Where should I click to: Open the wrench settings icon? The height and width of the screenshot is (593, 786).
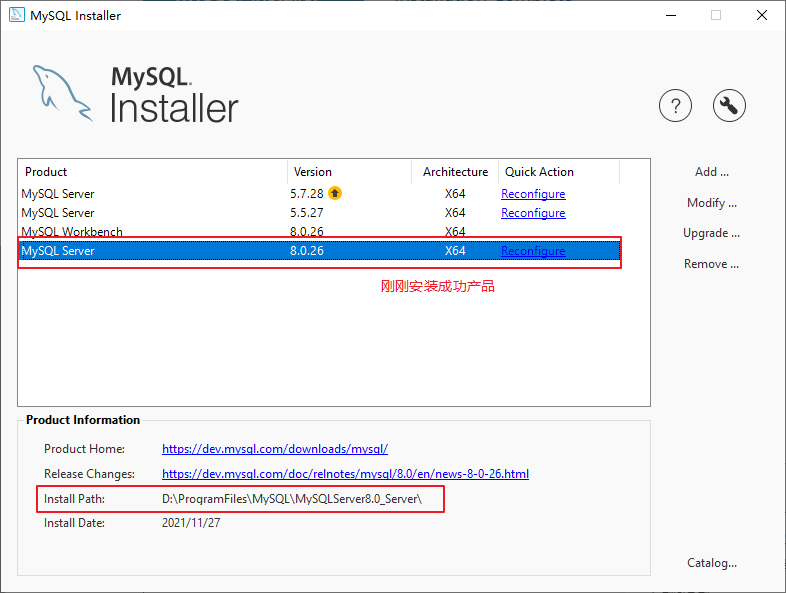729,106
